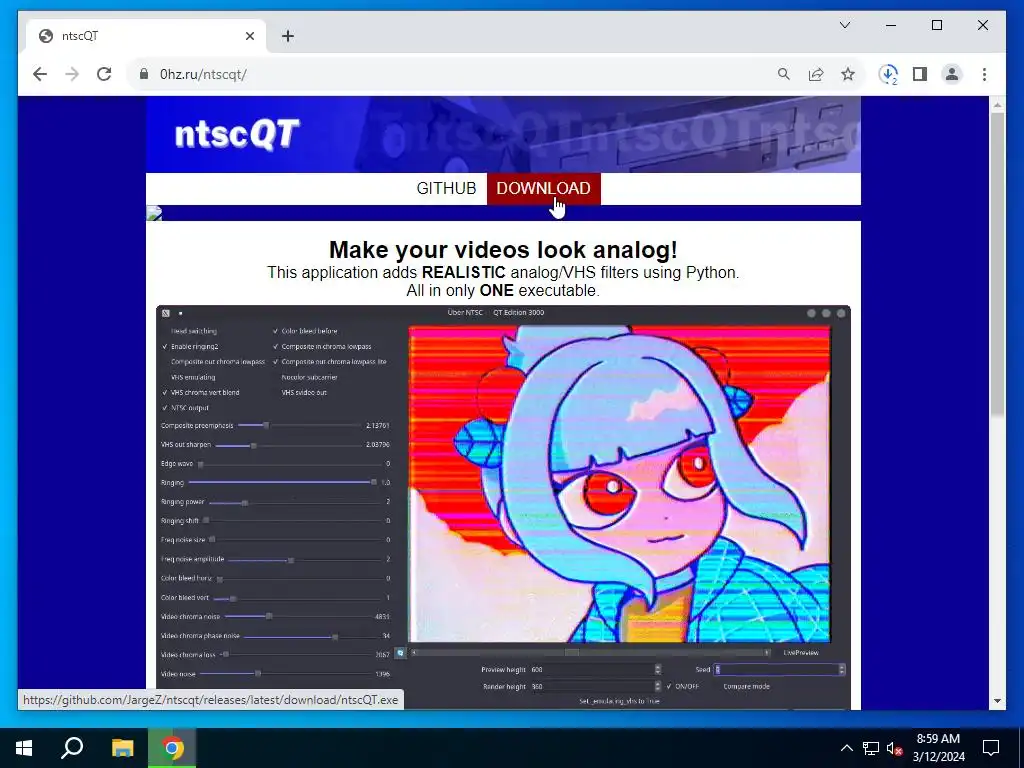The image size is (1024, 768).
Task: Open Windows taskbar search
Action: [72, 748]
